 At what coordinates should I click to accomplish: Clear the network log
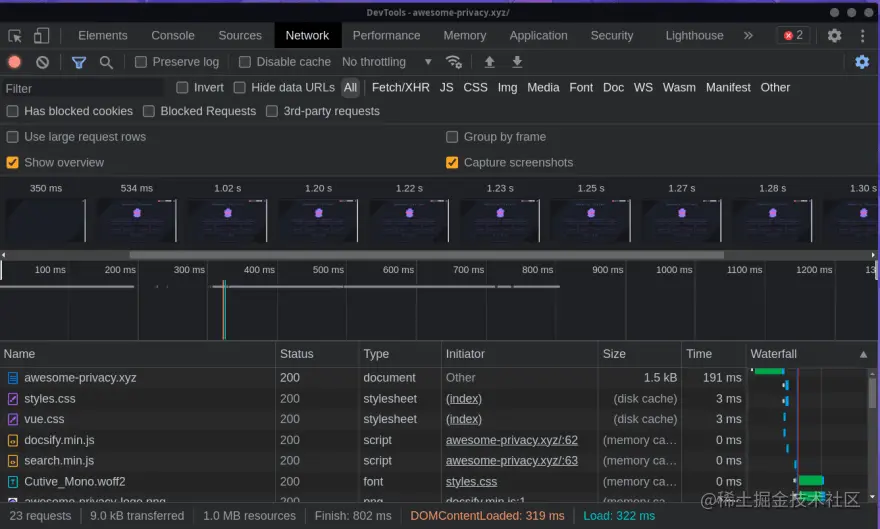tap(43, 62)
